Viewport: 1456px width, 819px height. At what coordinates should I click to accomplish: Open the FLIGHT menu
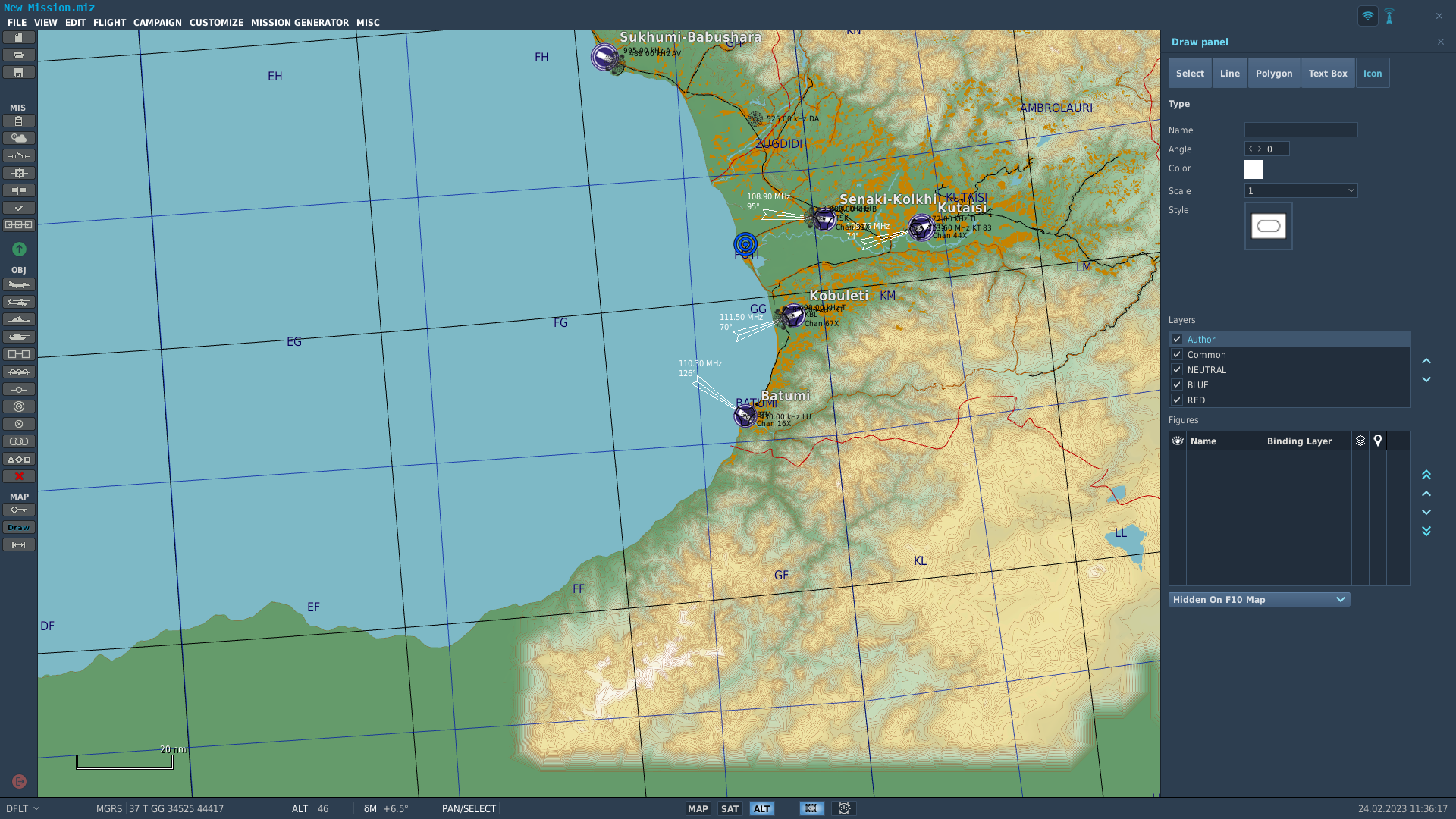pyautogui.click(x=109, y=23)
